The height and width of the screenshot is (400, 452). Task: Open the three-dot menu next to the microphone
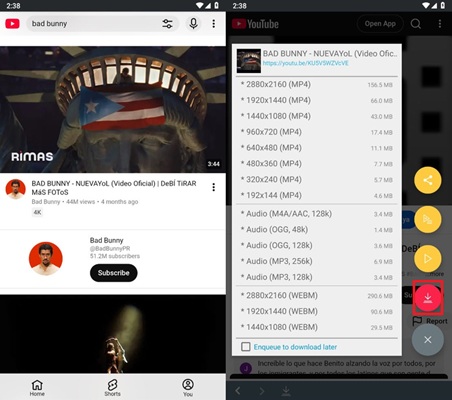tap(214, 24)
